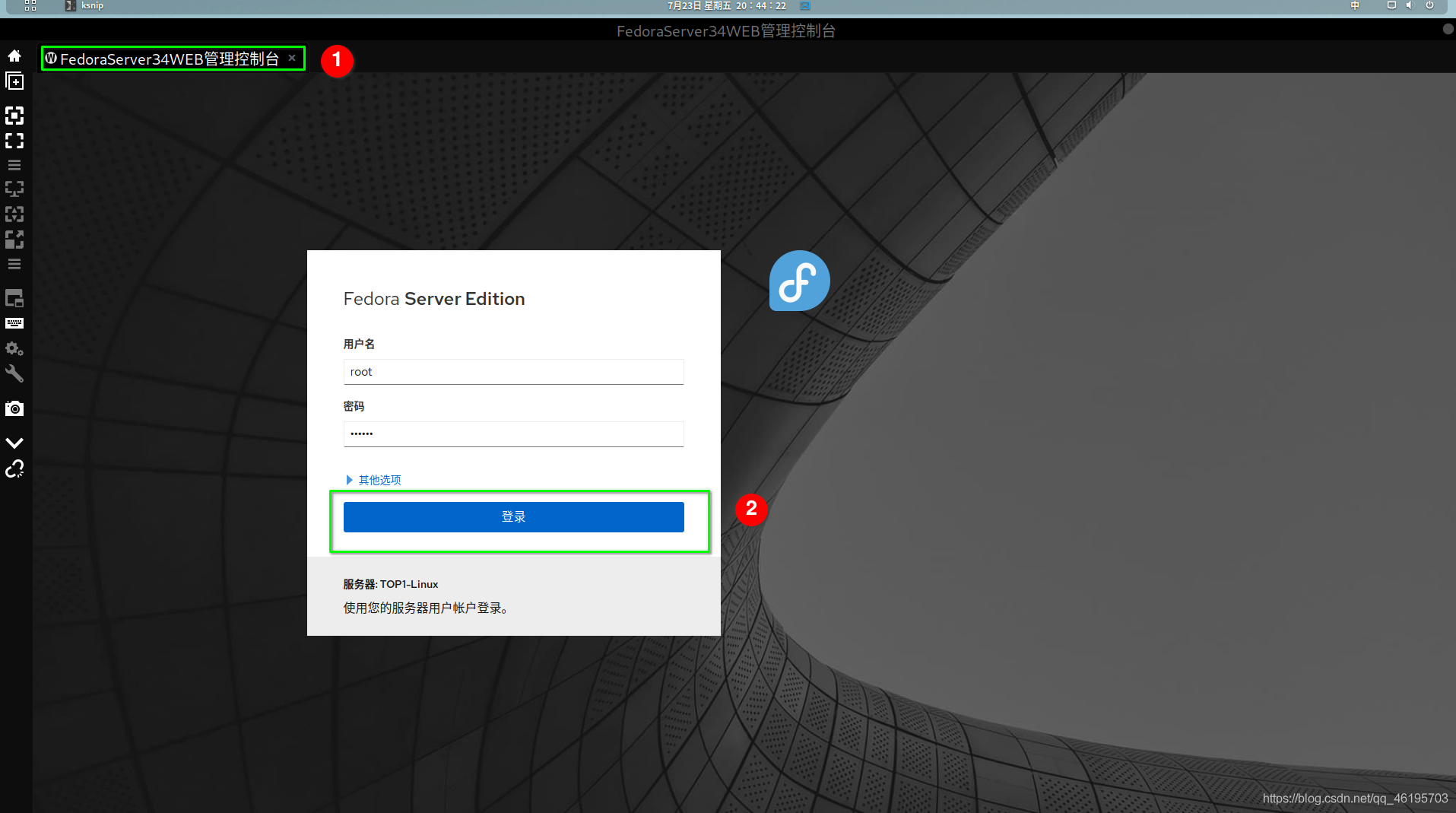1456x813 pixels.
Task: Focus the 密码 password field
Action: coord(514,434)
